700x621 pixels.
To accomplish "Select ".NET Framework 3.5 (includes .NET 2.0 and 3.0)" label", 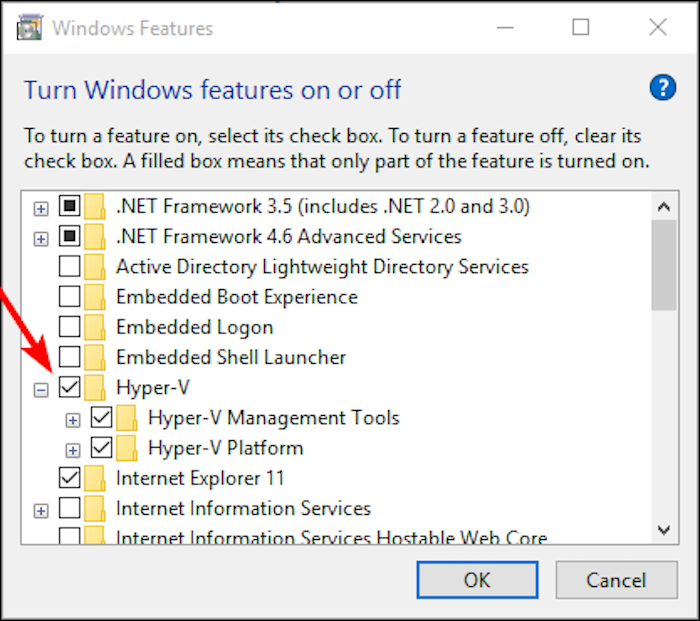I will (323, 207).
